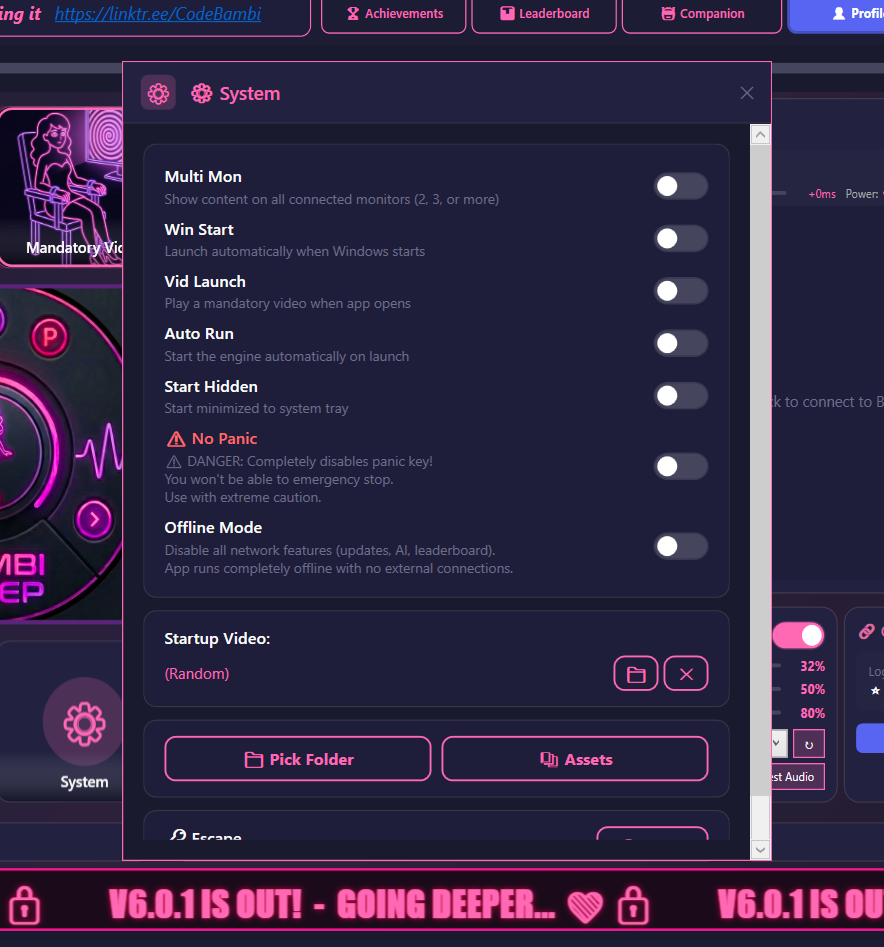
Task: Click the left lock icon in banner
Action: (x=25, y=905)
